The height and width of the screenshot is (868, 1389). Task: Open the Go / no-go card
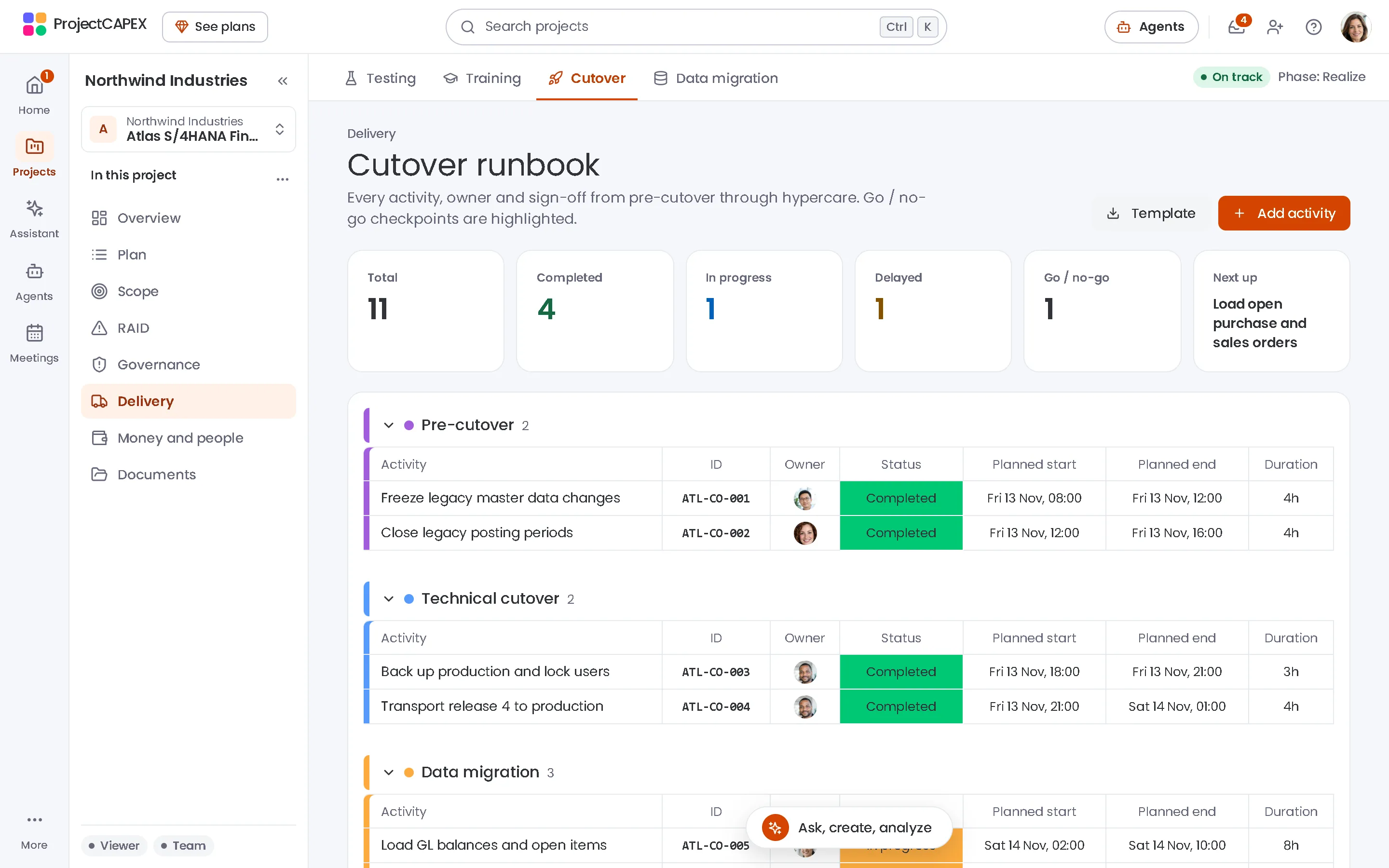tap(1102, 311)
